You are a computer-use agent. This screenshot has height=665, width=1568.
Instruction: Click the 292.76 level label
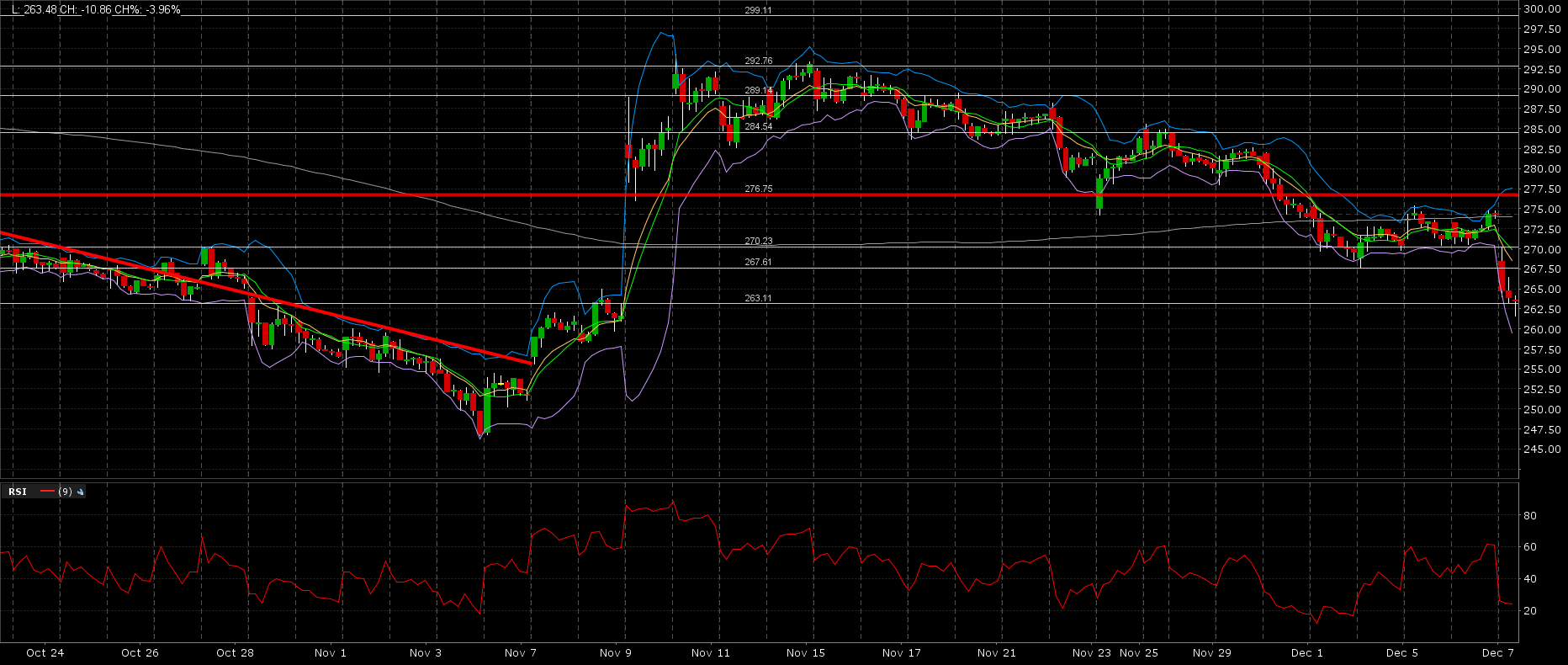tap(758, 61)
